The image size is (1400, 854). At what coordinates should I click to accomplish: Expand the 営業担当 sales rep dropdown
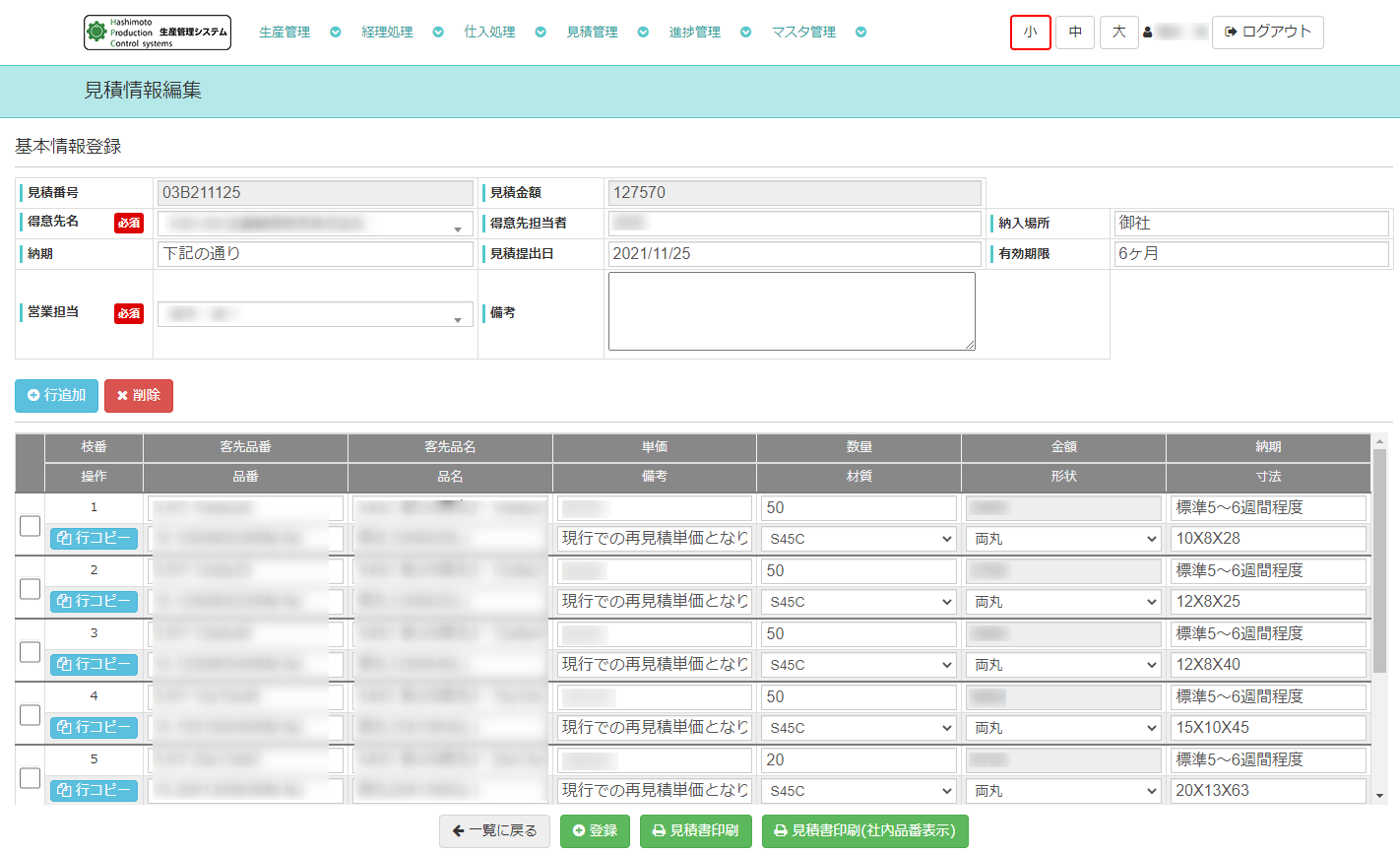click(315, 315)
